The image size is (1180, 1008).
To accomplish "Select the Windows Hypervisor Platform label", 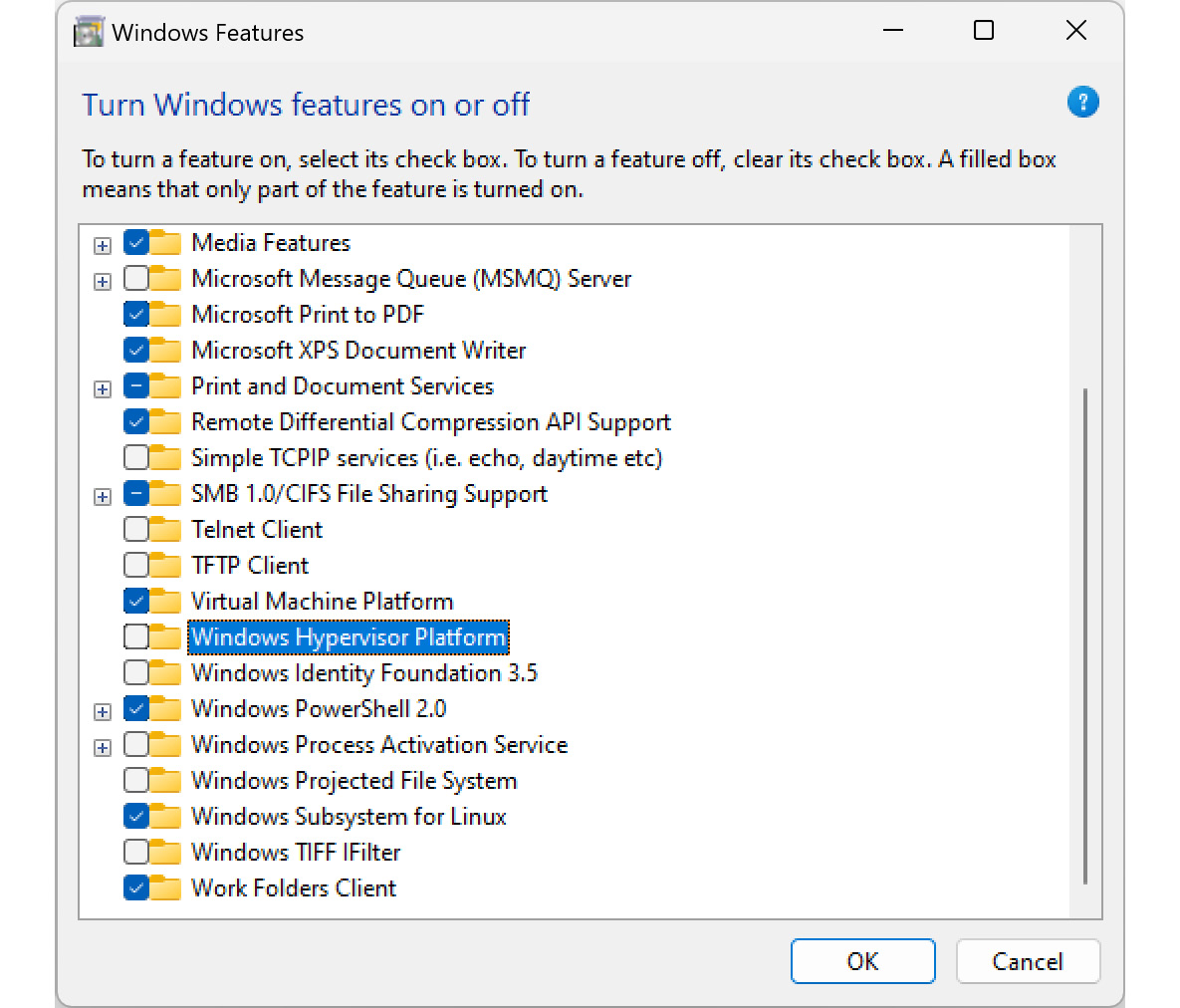I will [x=349, y=637].
